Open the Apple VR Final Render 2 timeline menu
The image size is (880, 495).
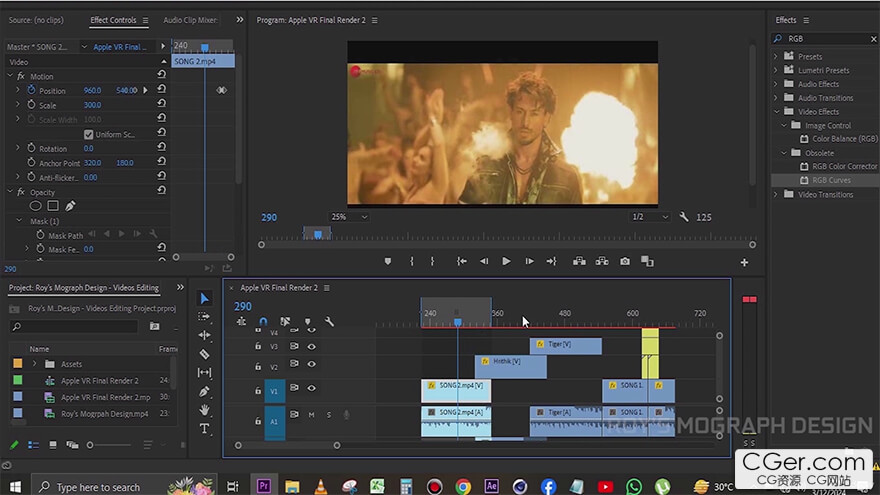(327, 288)
